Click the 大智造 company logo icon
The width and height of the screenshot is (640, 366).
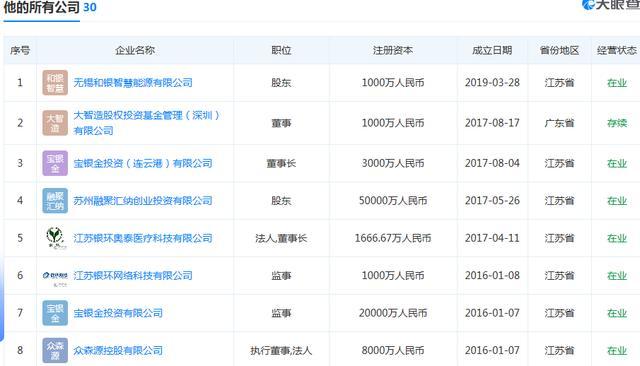(55, 123)
